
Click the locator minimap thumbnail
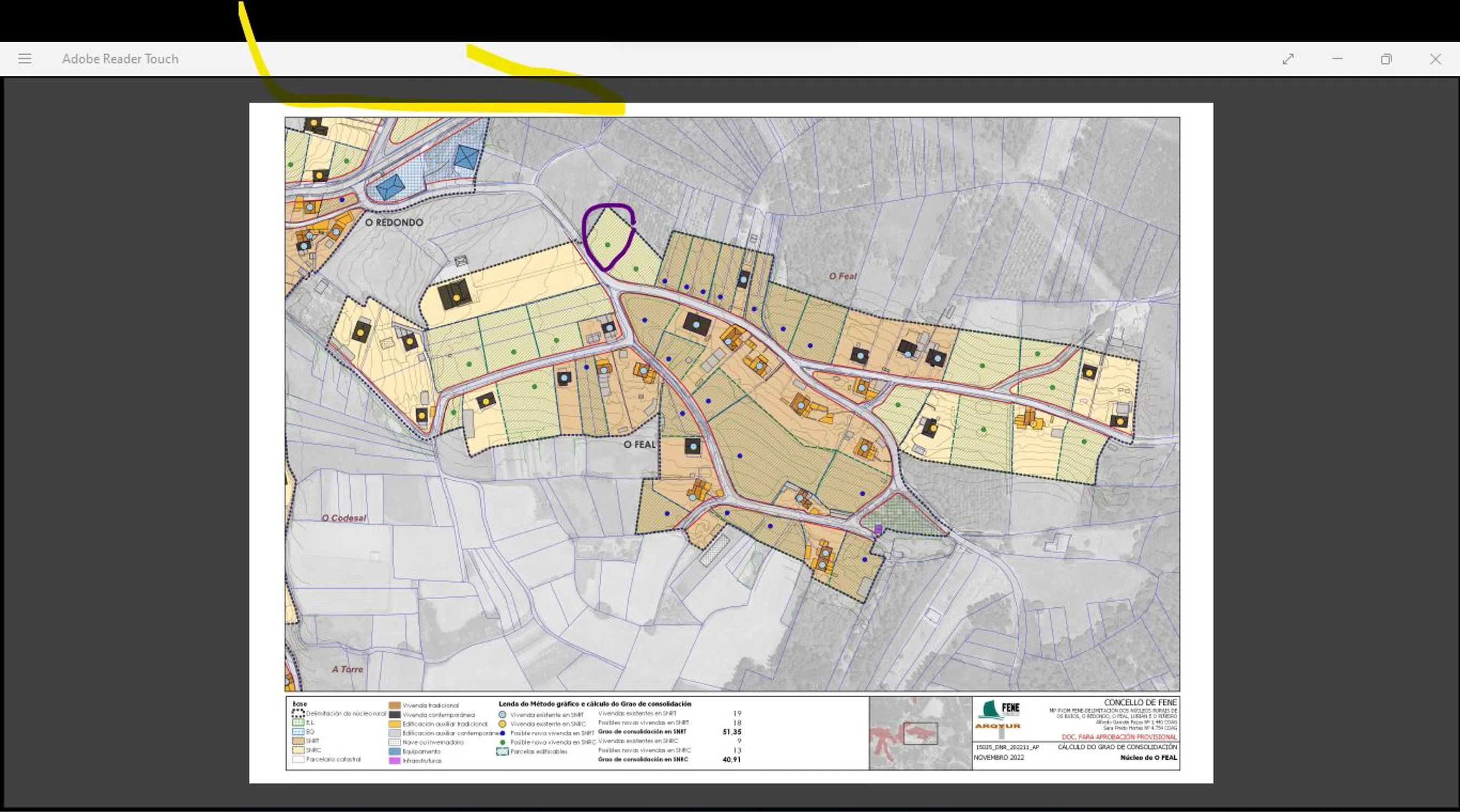[920, 734]
